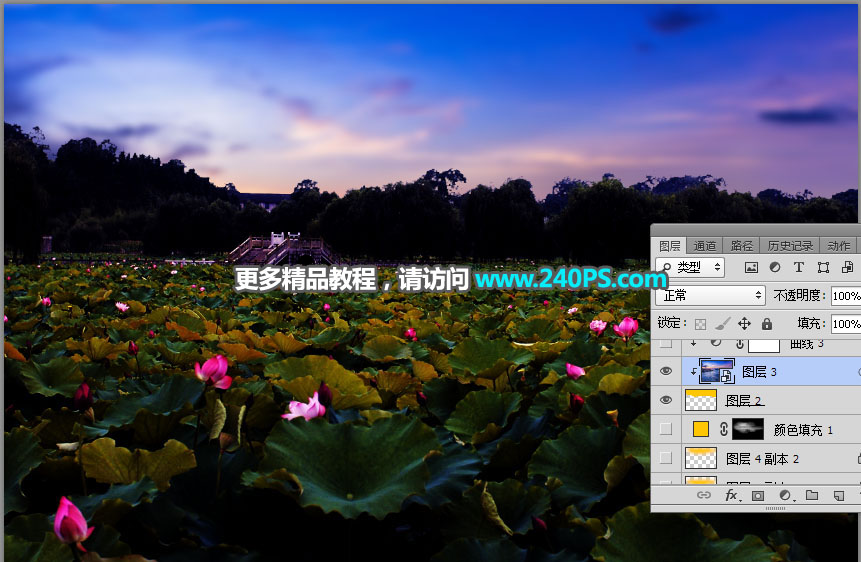Open the 动作 tab

coord(838,246)
